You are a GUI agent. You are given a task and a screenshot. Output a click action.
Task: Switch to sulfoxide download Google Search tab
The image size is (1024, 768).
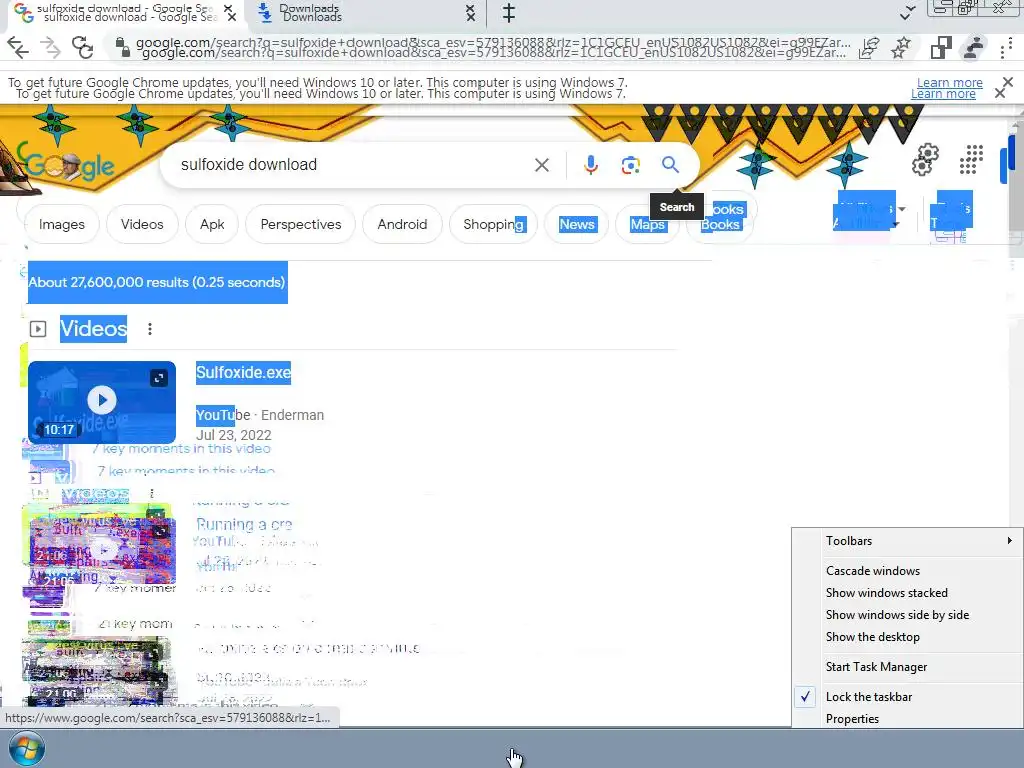[x=124, y=13]
